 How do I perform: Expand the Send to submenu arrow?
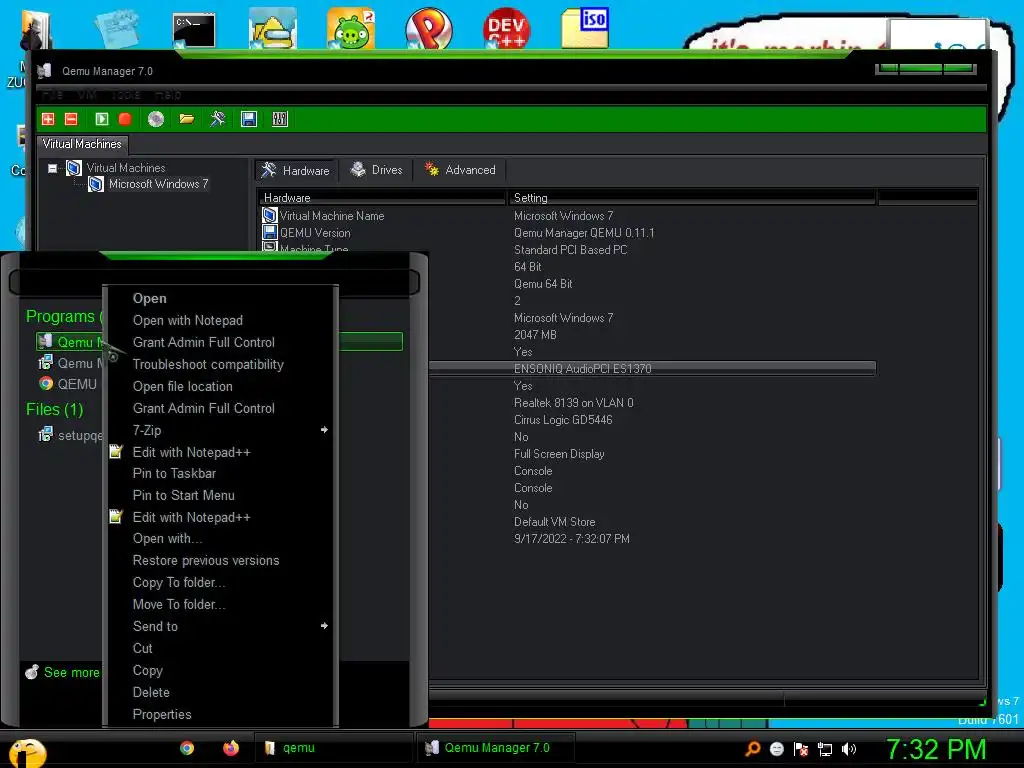pyautogui.click(x=324, y=626)
